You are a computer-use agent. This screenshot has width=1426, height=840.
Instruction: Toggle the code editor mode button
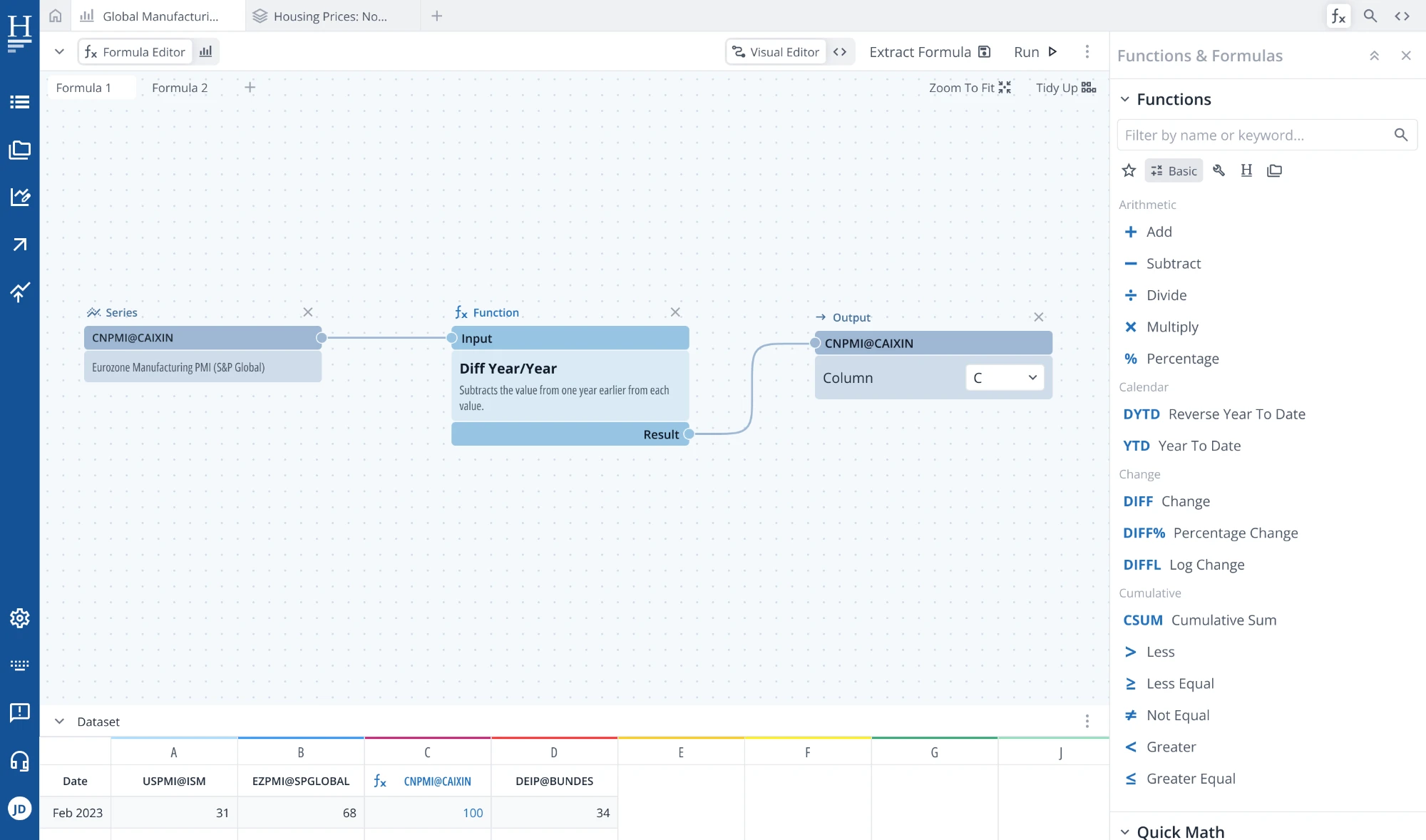(840, 51)
